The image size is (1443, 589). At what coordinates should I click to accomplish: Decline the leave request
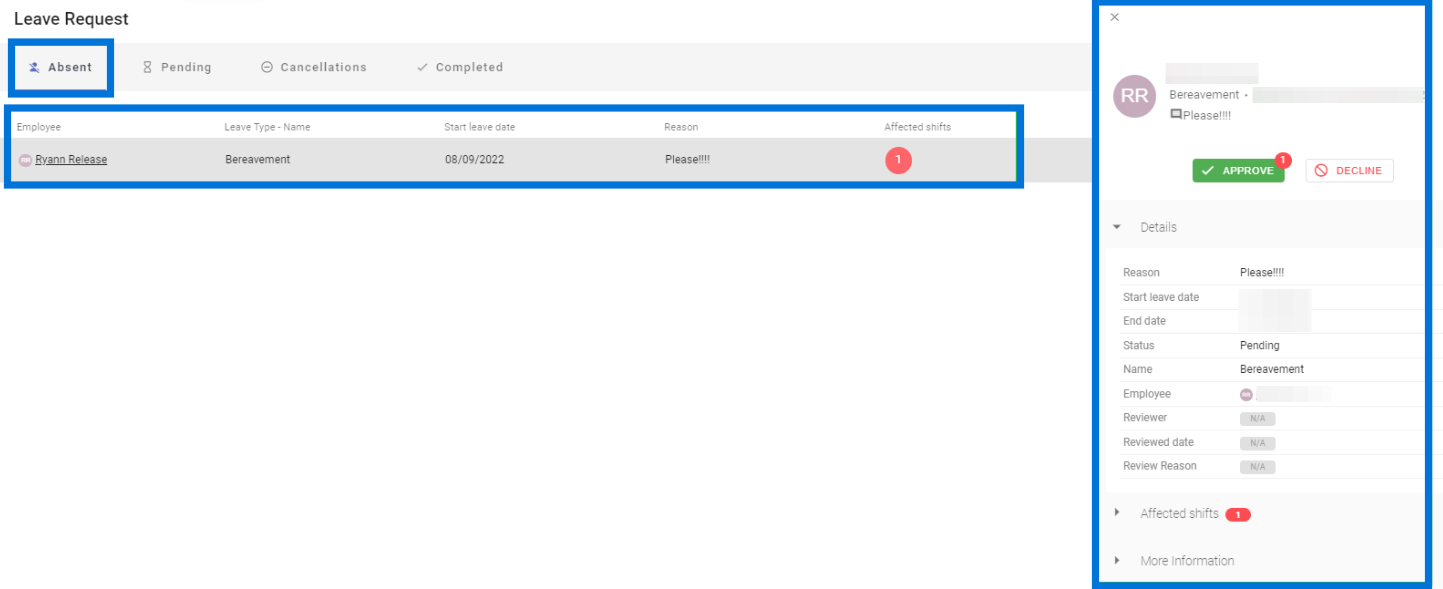1349,170
